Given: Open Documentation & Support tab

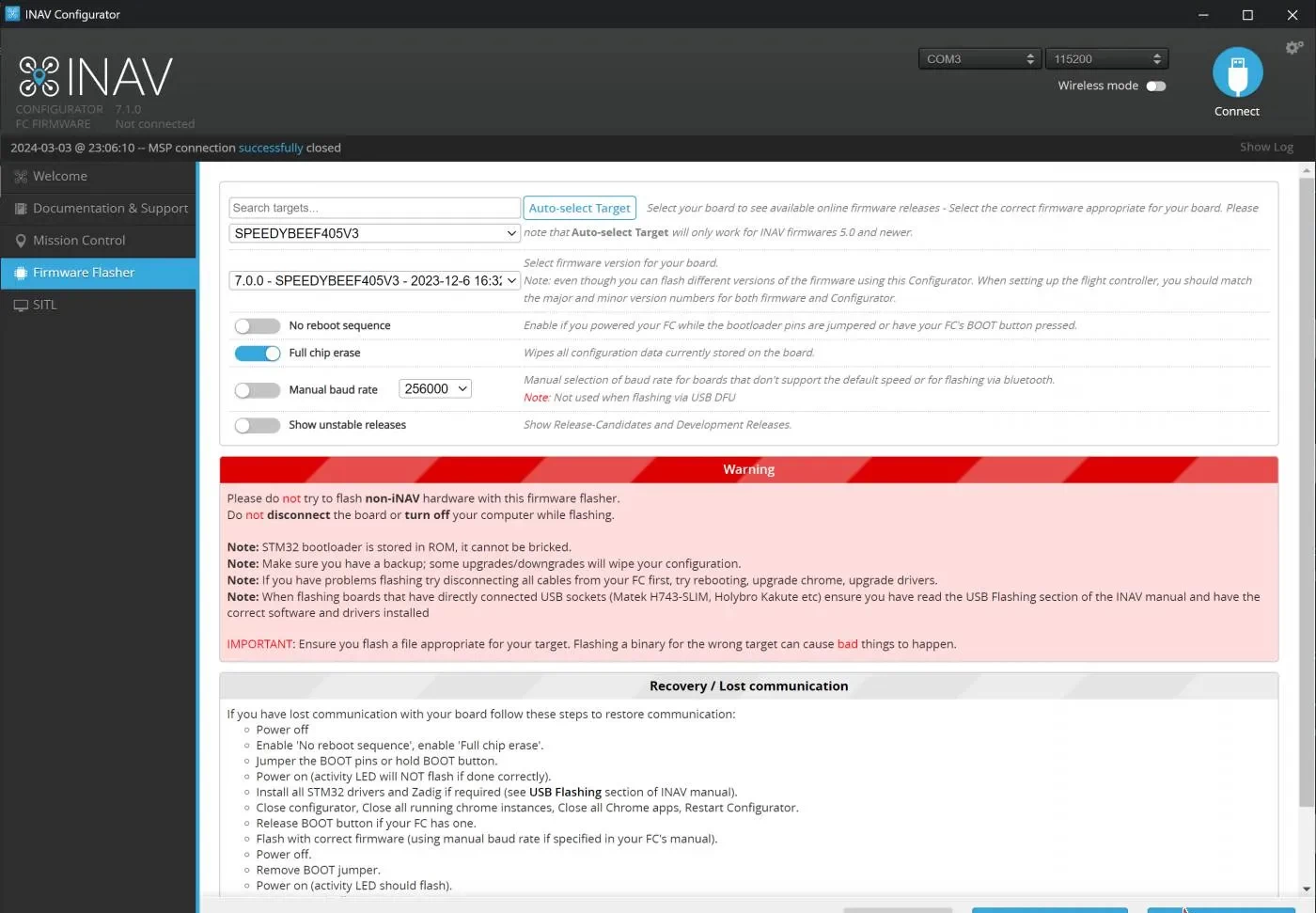Looking at the screenshot, I should click(98, 209).
